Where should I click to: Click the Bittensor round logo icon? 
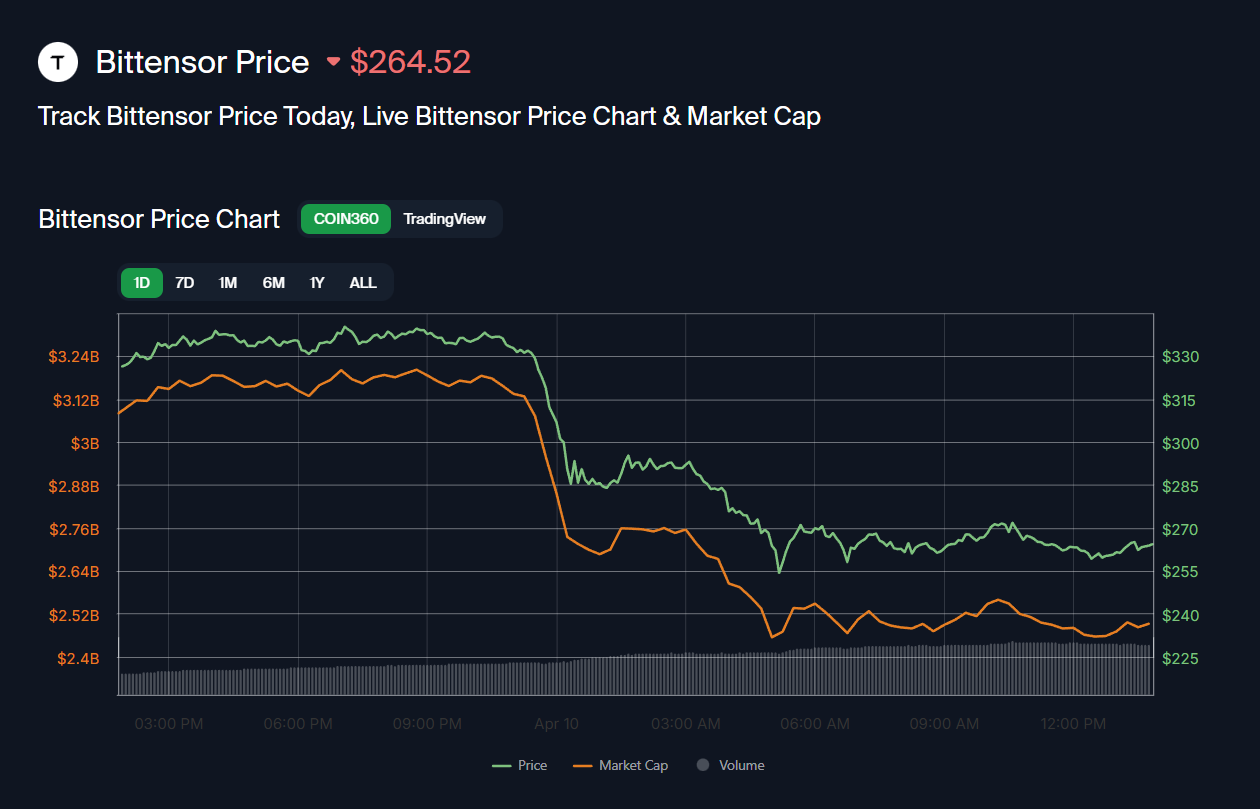coord(58,62)
